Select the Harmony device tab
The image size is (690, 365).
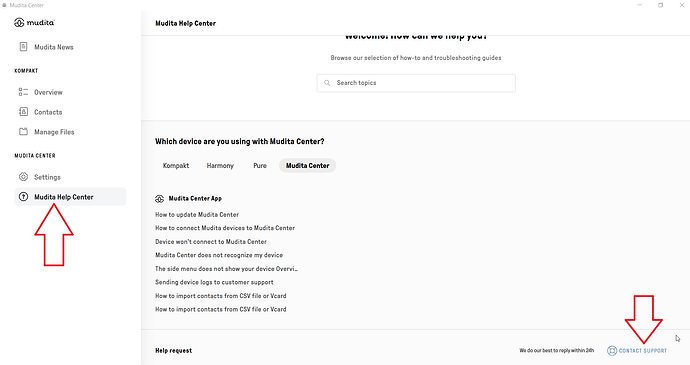pyautogui.click(x=220, y=166)
